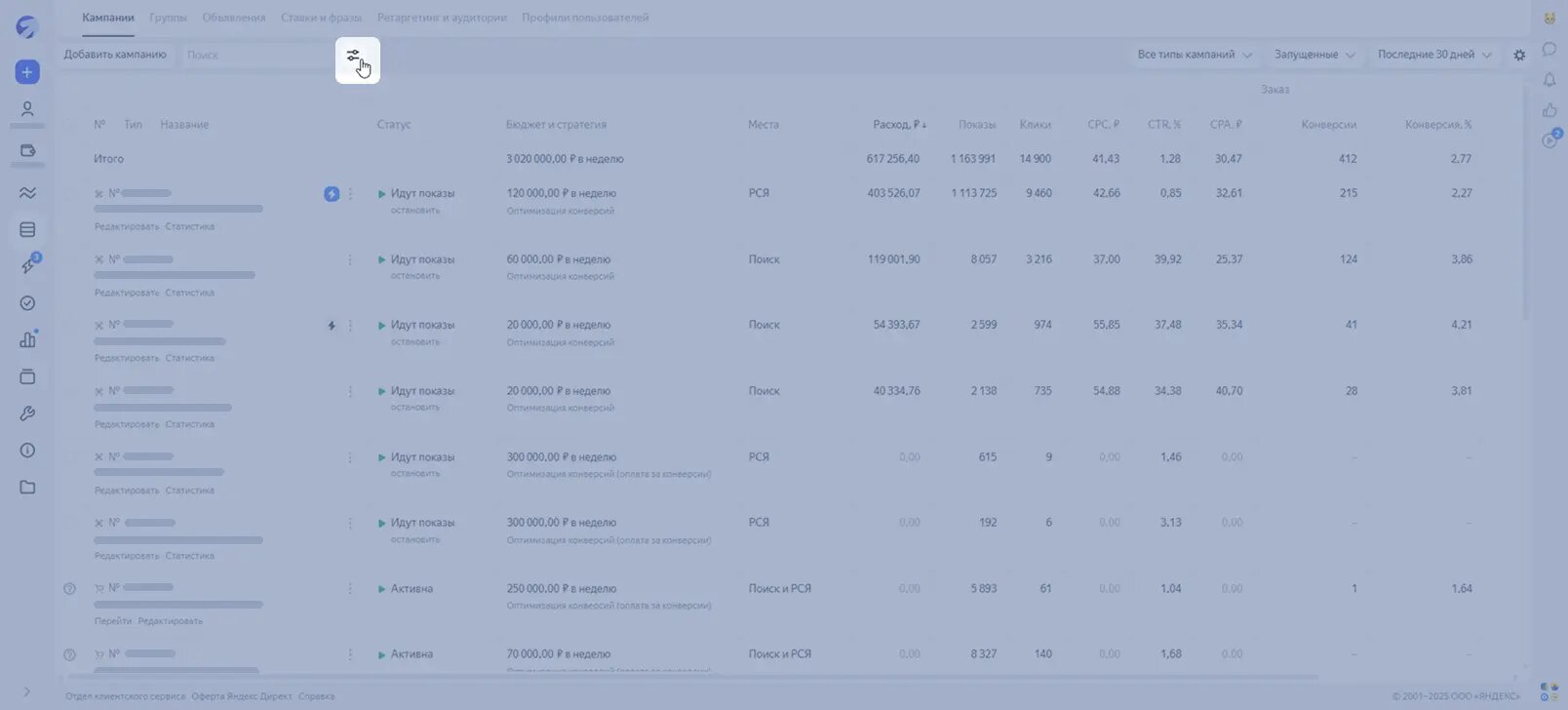Open the Оферта Яндекс Директ footer link
This screenshot has width=1568, height=710.
(241, 696)
